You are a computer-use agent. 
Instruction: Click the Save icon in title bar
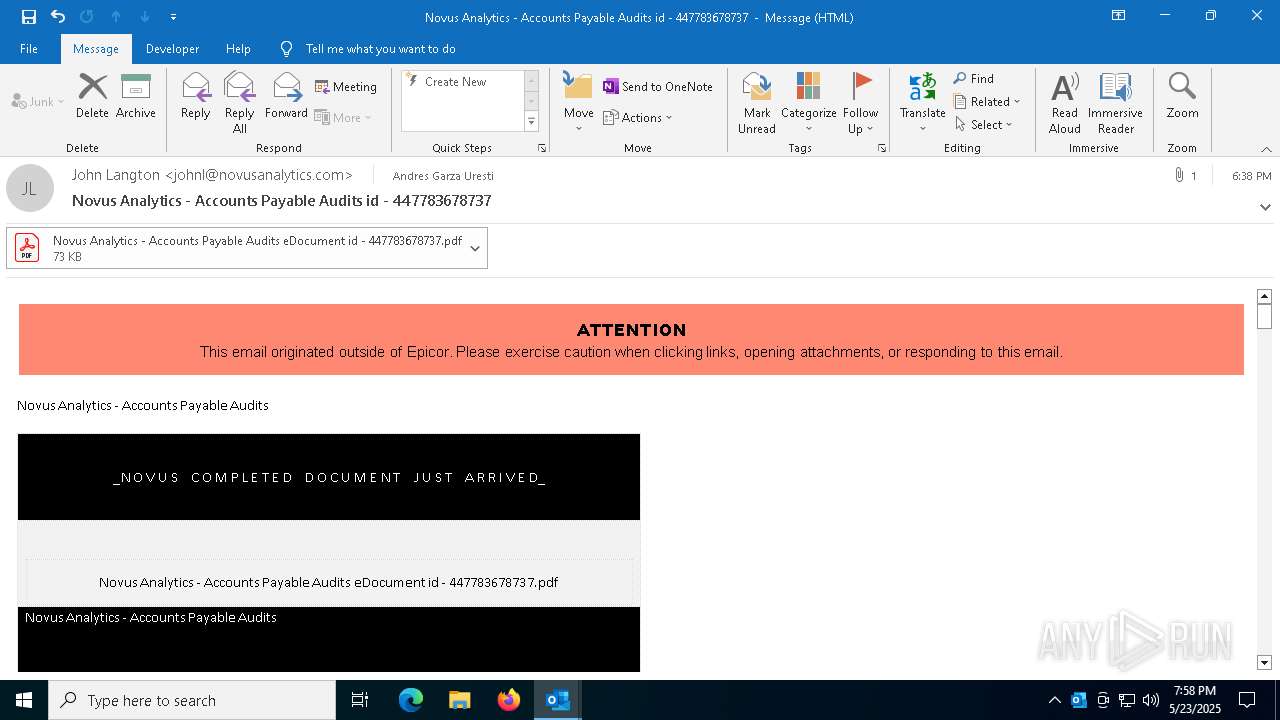pyautogui.click(x=28, y=17)
